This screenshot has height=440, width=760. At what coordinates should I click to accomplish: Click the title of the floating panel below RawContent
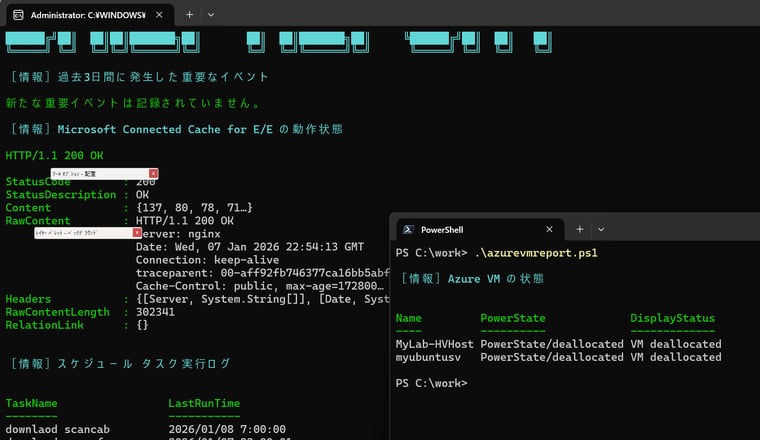tap(66, 233)
